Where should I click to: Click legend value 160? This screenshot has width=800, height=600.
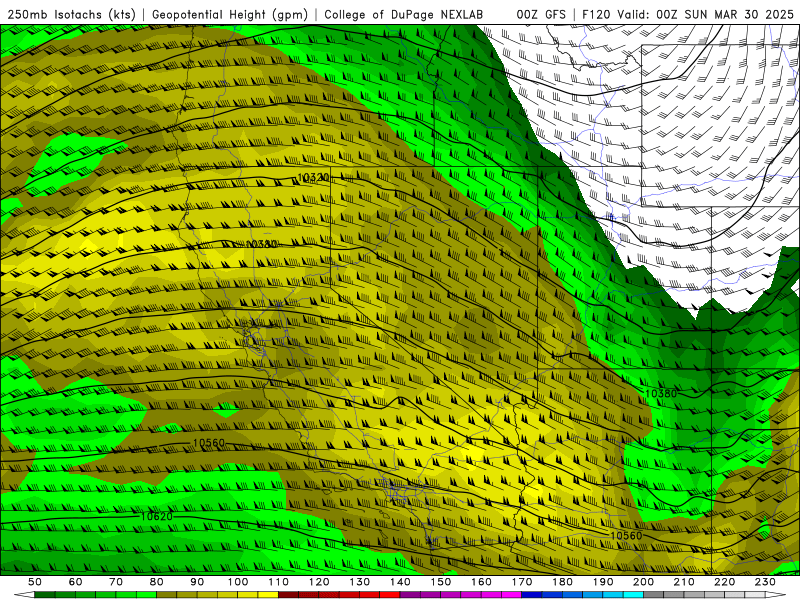pyautogui.click(x=481, y=582)
